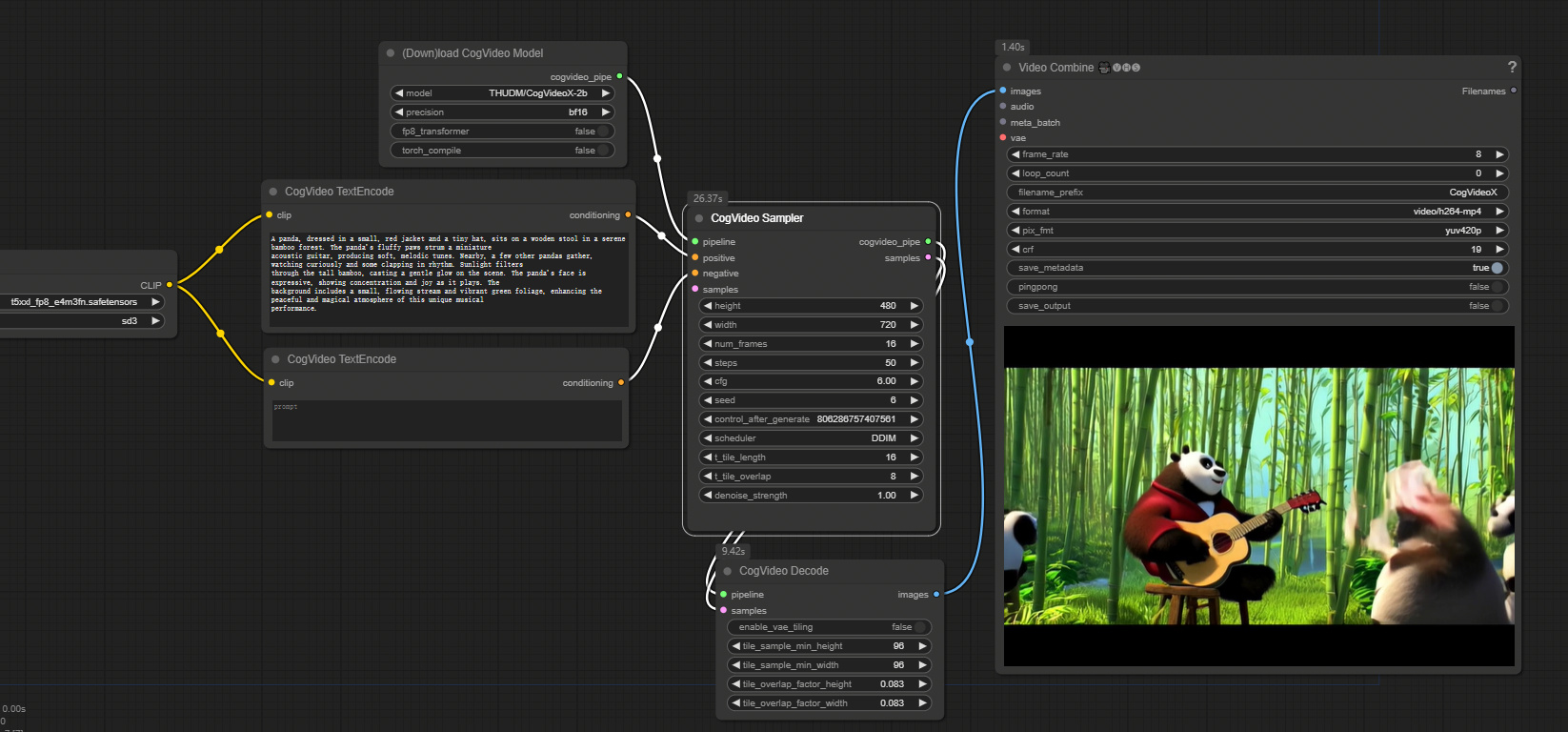Click the samples output port on CogVideo Sampler
Viewport: 1568px width, 732px height.
(928, 257)
